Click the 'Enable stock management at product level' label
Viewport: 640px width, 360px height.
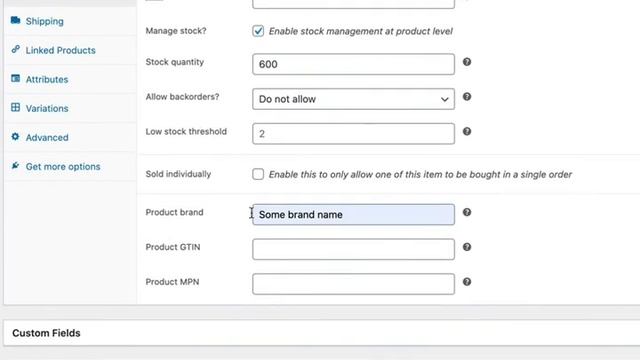tap(360, 31)
